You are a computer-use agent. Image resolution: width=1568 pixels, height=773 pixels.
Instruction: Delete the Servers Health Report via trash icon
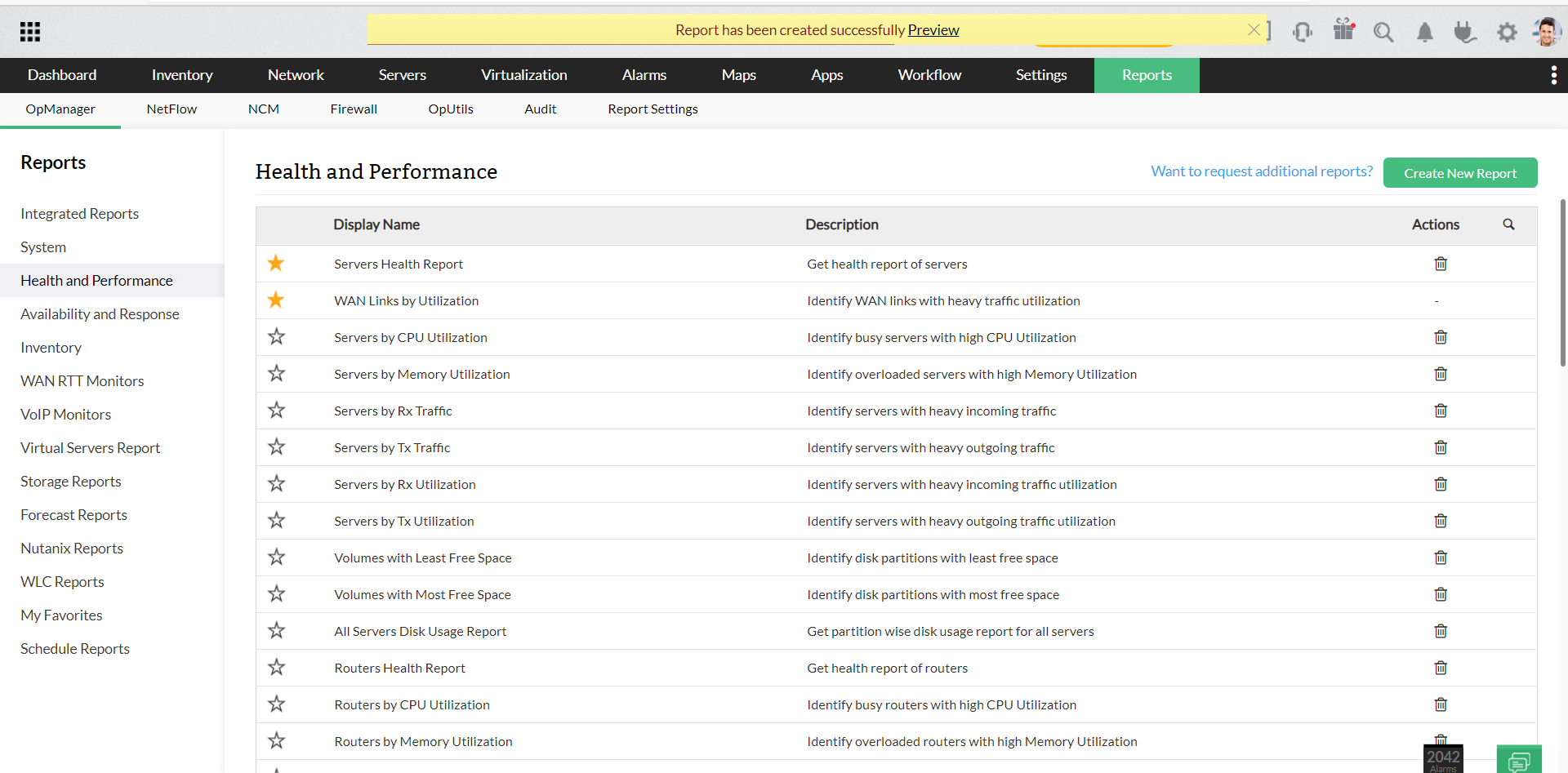point(1440,263)
